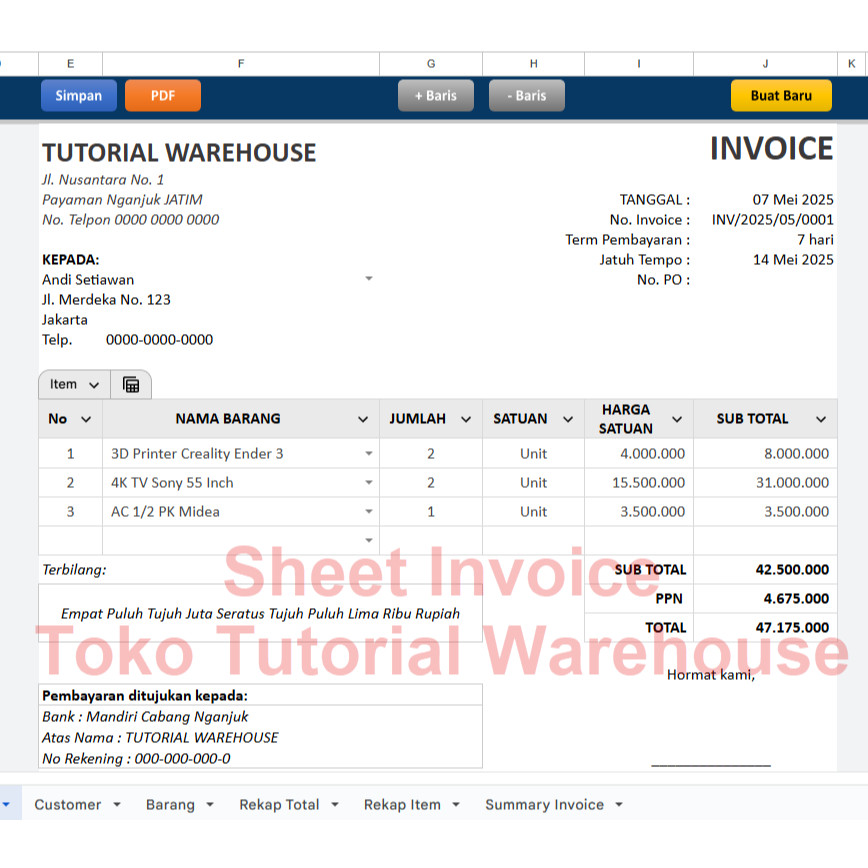
Task: Click the blue Simpan button
Action: click(x=79, y=95)
